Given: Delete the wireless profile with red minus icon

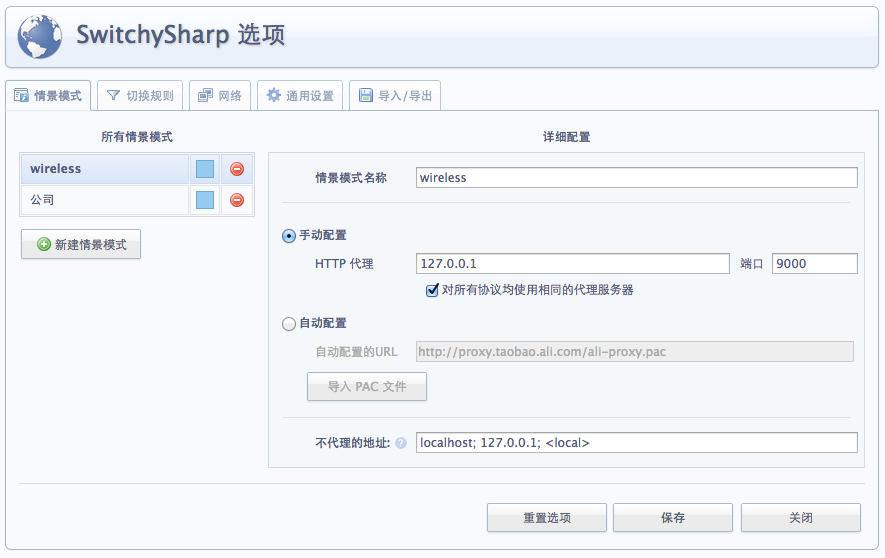Looking at the screenshot, I should click(x=237, y=169).
